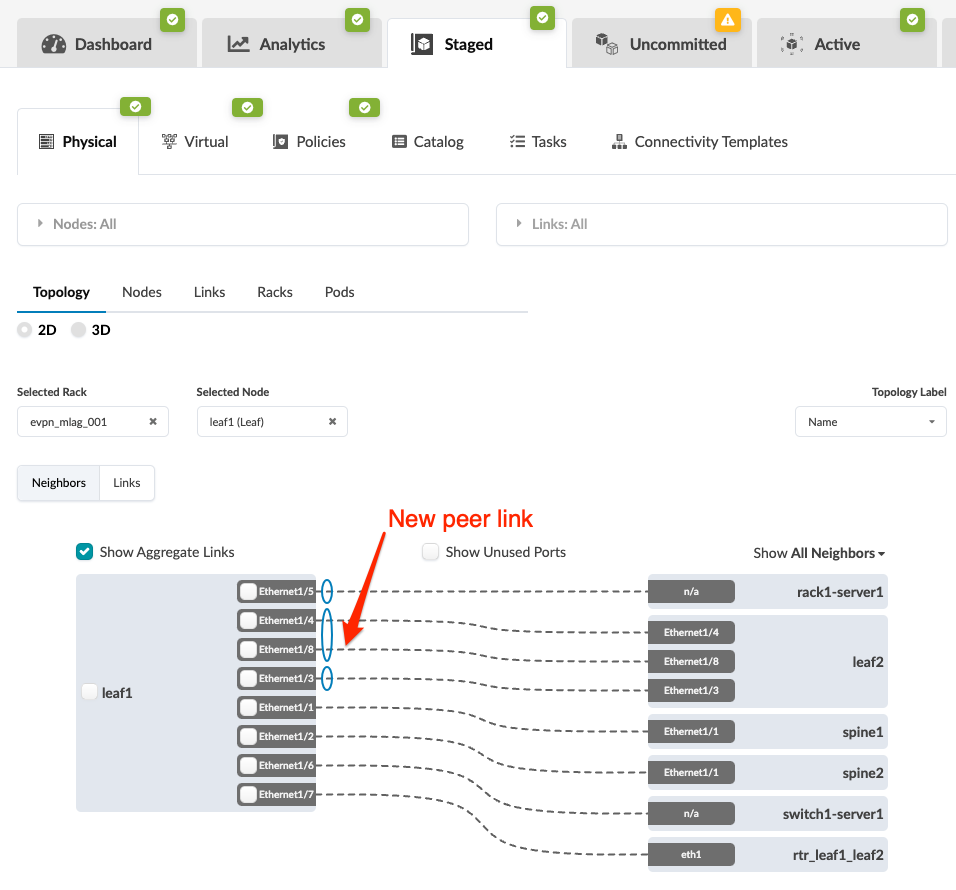The image size is (956, 890).
Task: Click green check badge above Virtual
Action: [x=247, y=108]
